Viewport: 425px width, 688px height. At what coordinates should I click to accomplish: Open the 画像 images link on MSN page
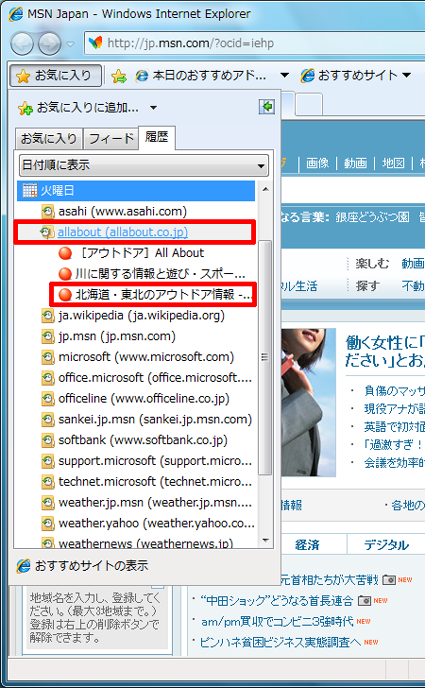pyautogui.click(x=318, y=163)
